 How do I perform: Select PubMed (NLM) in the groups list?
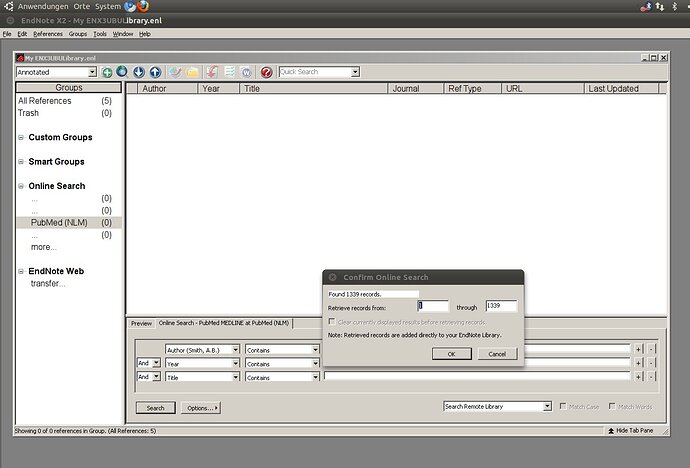click(x=69, y=223)
